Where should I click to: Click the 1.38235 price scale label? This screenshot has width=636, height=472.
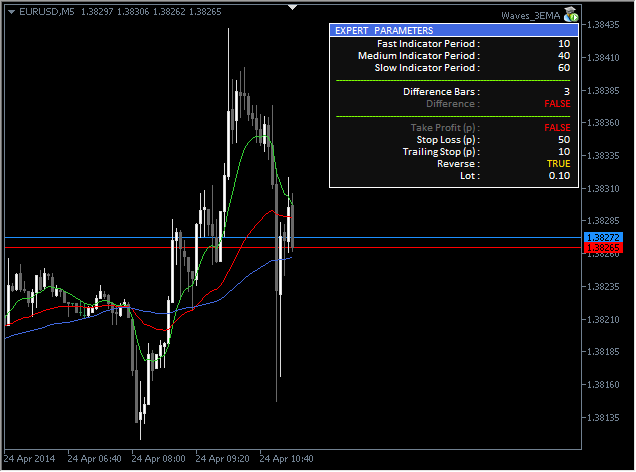603,287
